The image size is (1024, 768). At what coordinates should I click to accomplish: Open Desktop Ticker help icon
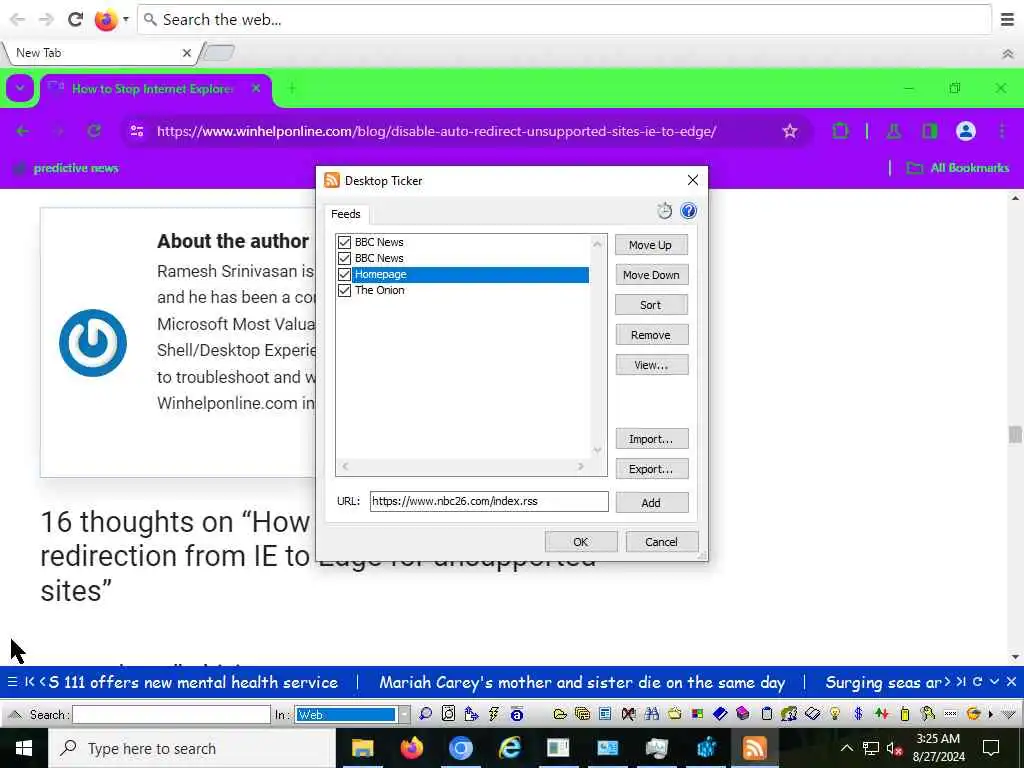click(x=688, y=211)
